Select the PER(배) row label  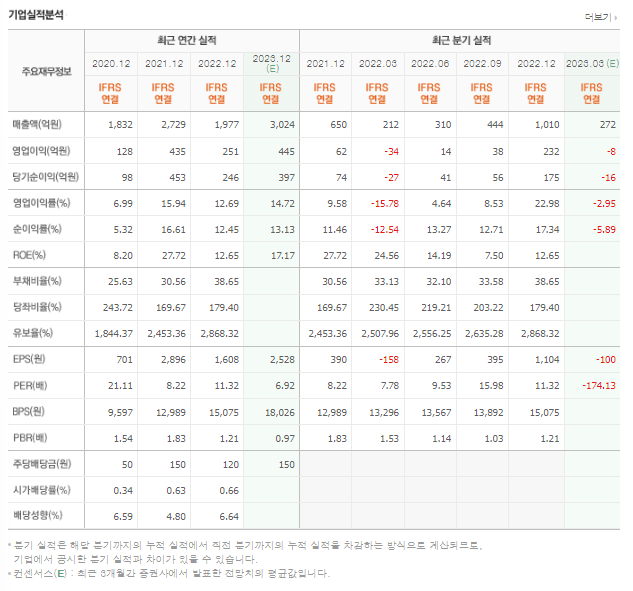click(30, 386)
